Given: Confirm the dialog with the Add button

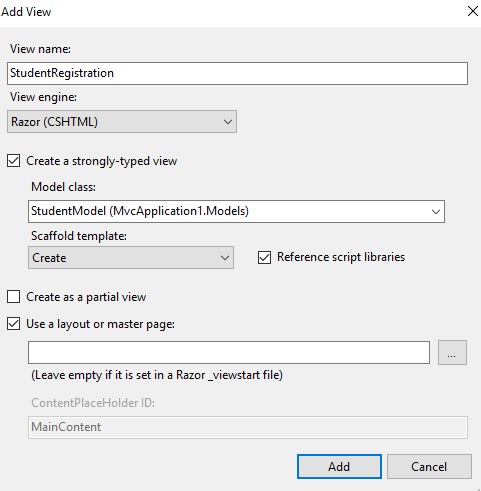Looking at the screenshot, I should click(339, 466).
